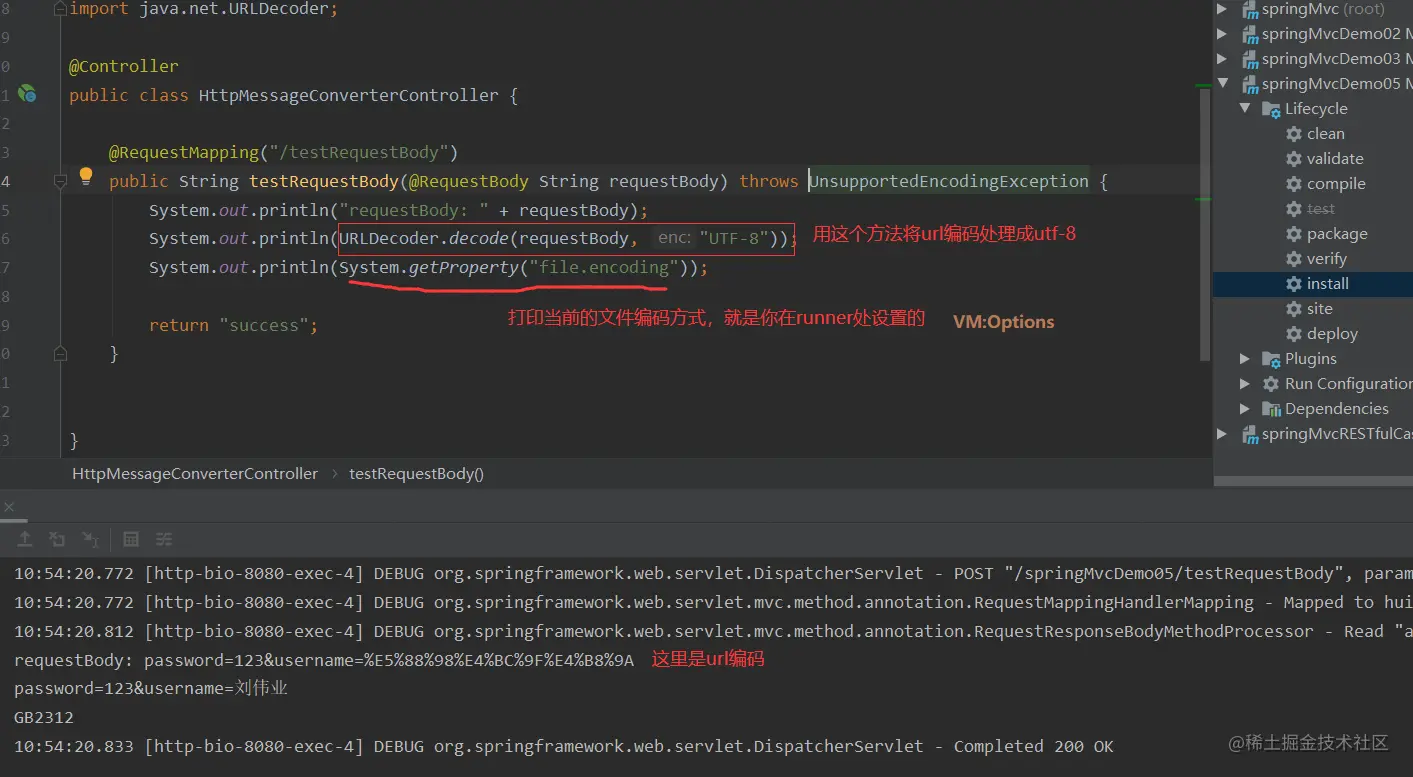
Task: Expand the Plugins node
Action: 1245,359
